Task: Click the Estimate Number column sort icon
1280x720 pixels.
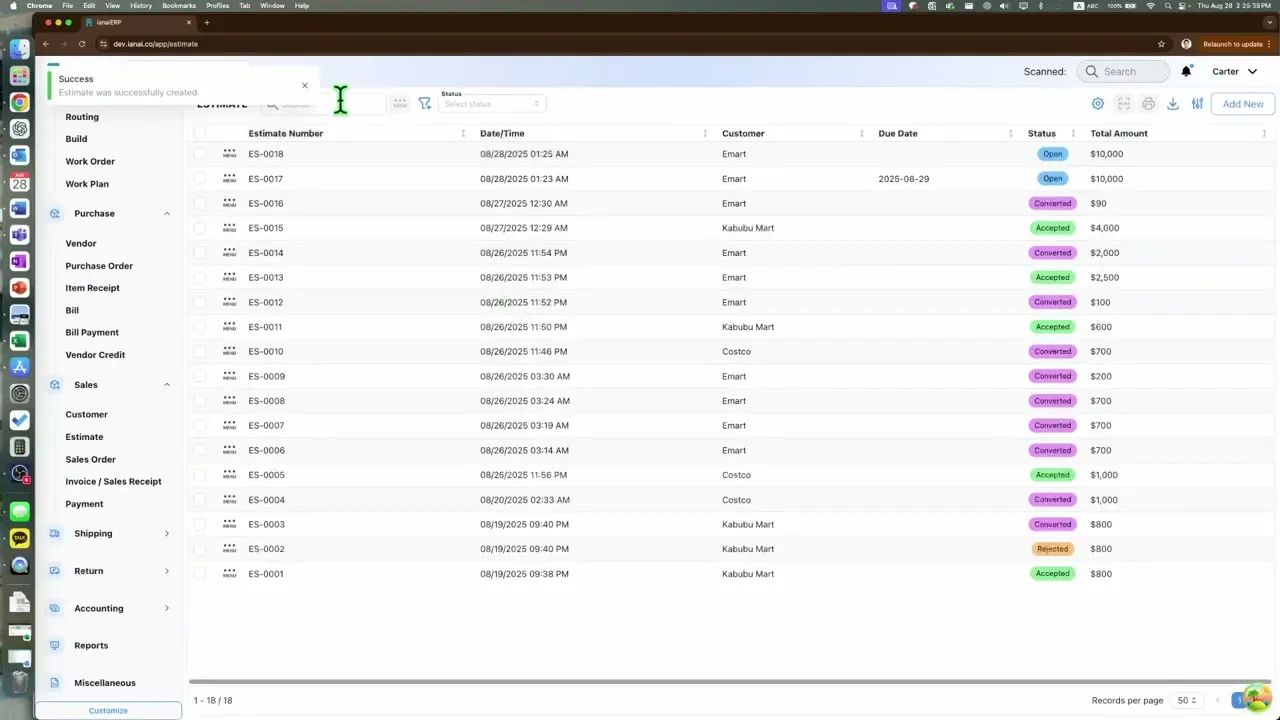Action: coord(463,133)
